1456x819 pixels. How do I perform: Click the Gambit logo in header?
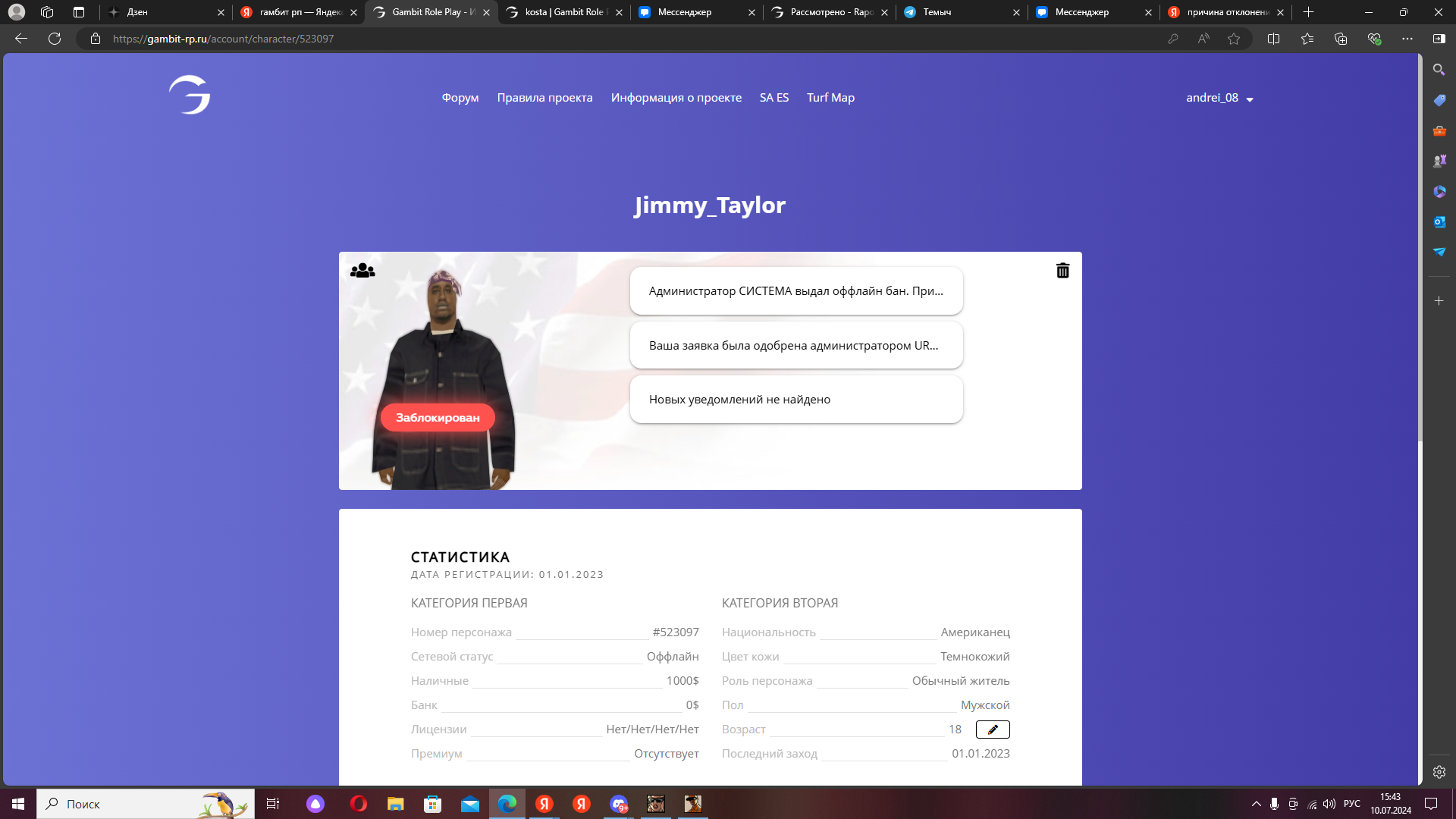(x=190, y=95)
